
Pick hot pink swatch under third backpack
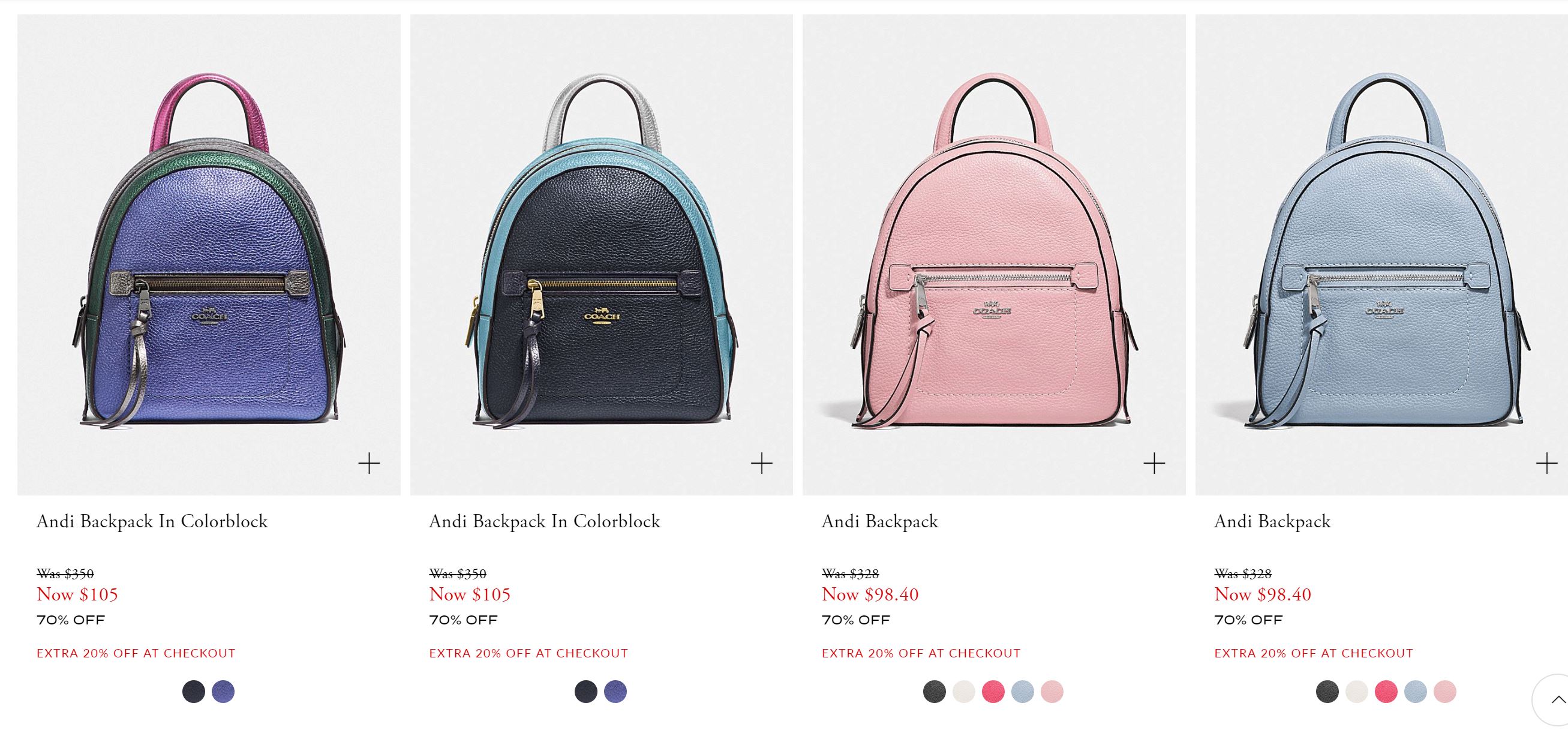pyautogui.click(x=993, y=692)
